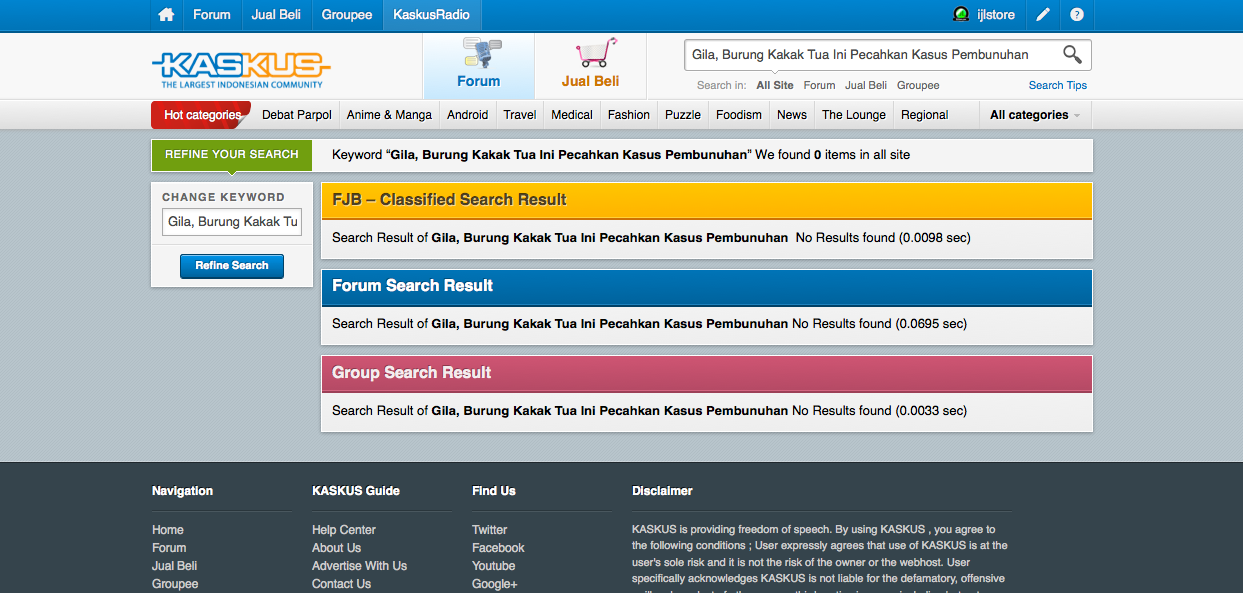Expand the All categories dropdown
The height and width of the screenshot is (593, 1243).
(1035, 115)
